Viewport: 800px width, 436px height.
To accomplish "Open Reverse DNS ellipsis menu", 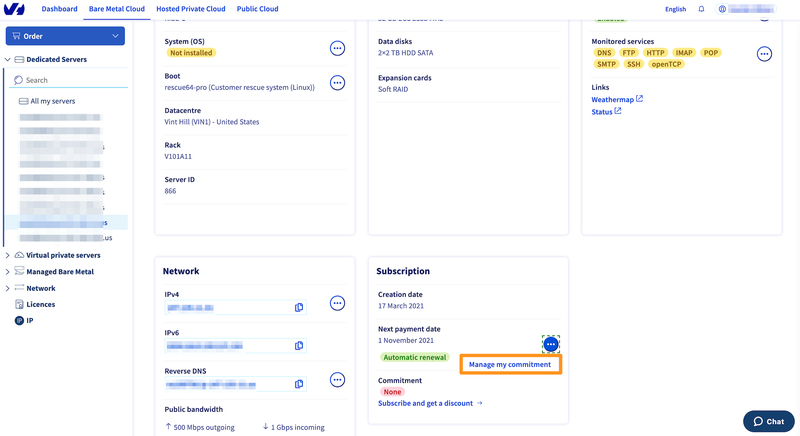I will pos(337,379).
